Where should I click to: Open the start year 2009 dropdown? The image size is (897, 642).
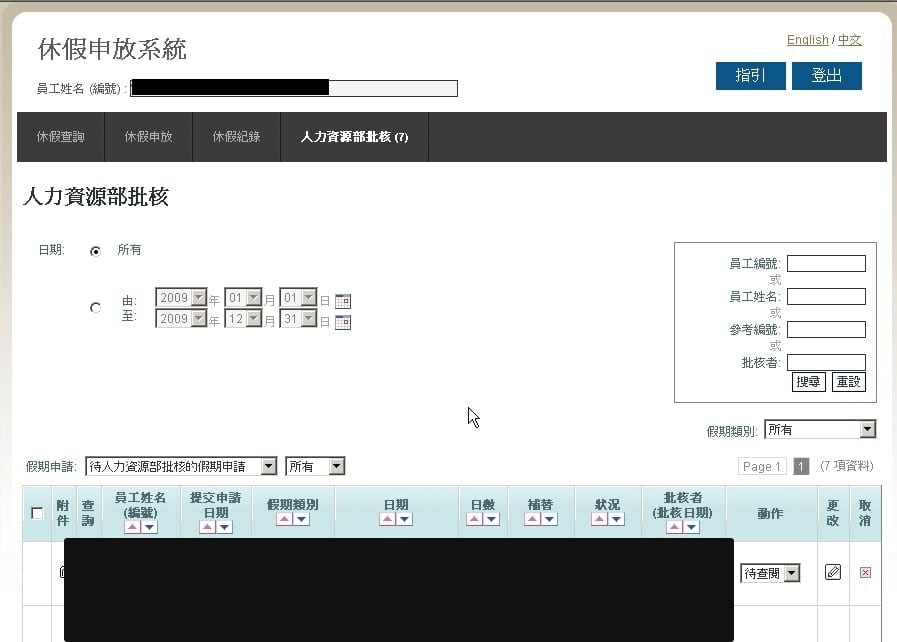pos(181,298)
